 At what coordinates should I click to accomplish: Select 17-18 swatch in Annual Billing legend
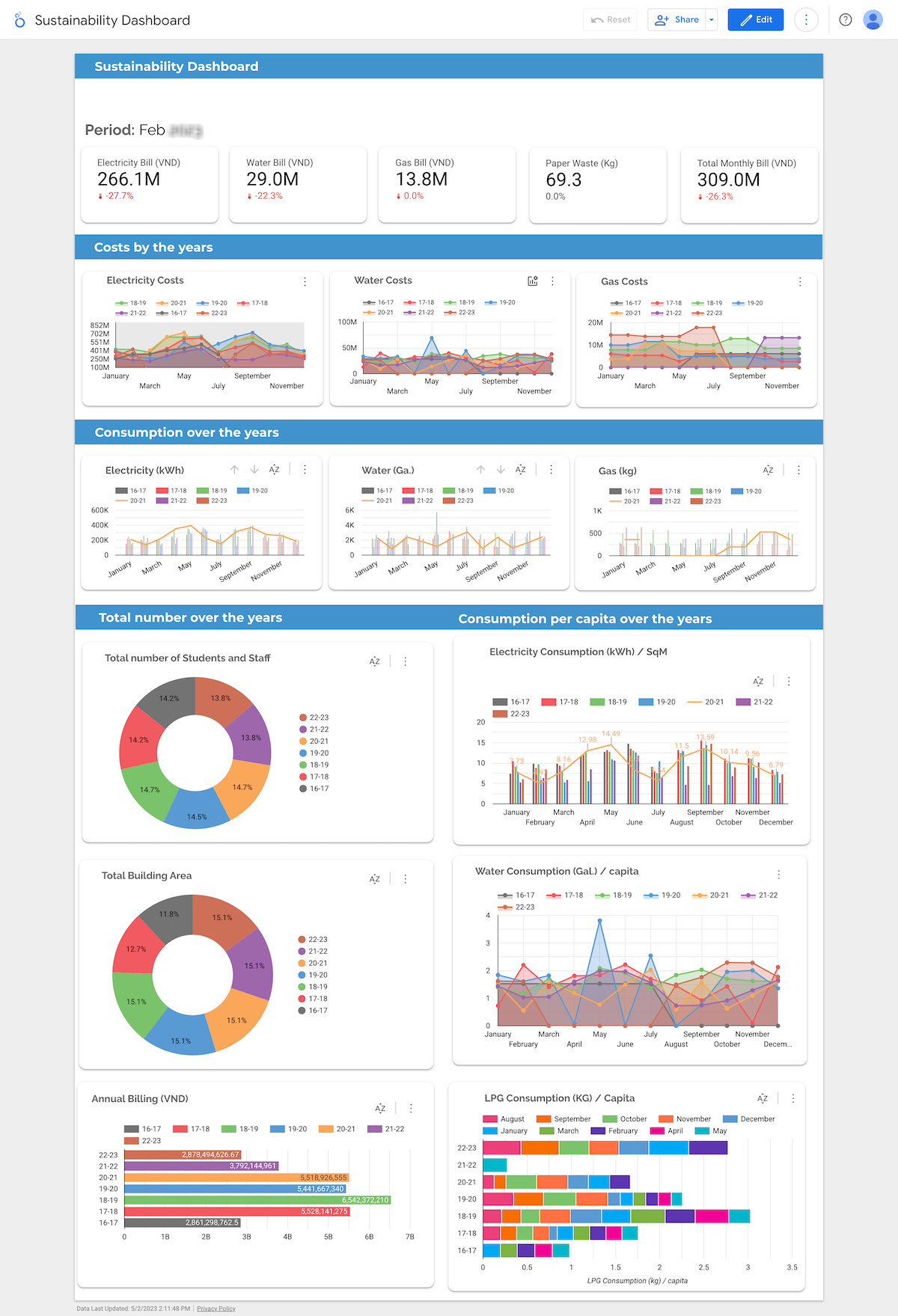[x=180, y=1129]
